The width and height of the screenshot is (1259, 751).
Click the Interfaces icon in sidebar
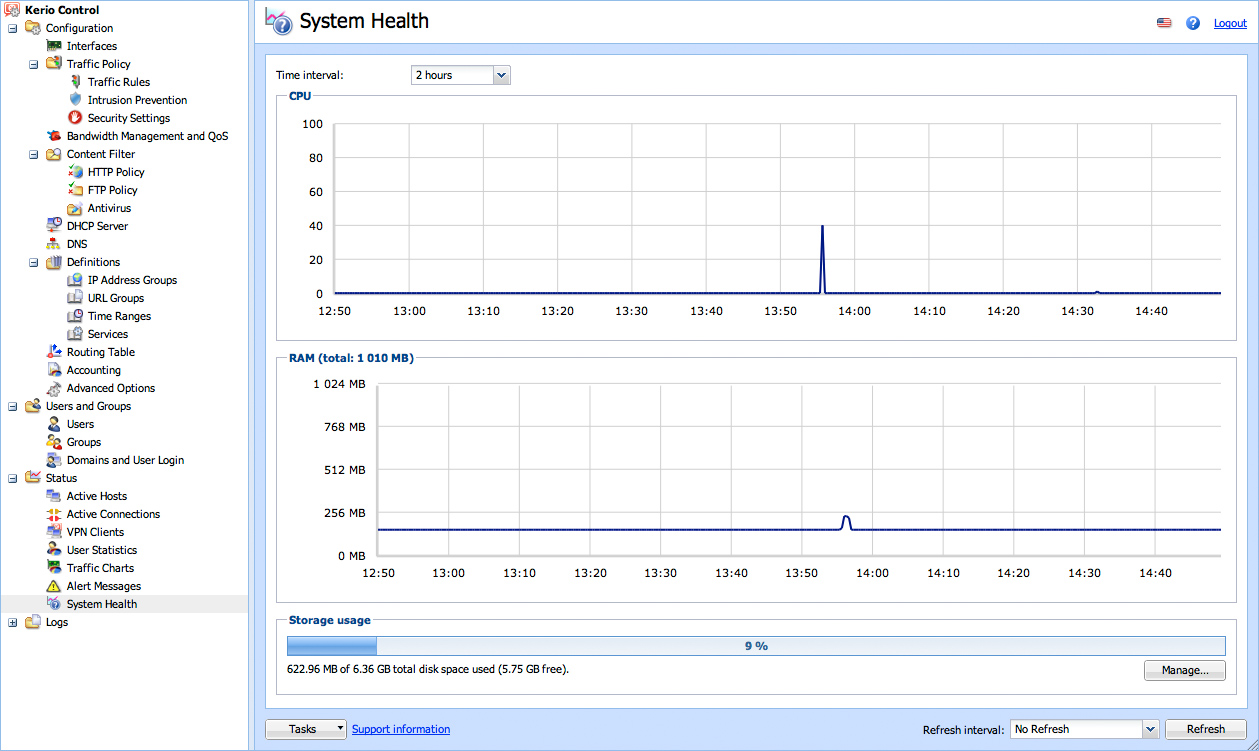(54, 46)
